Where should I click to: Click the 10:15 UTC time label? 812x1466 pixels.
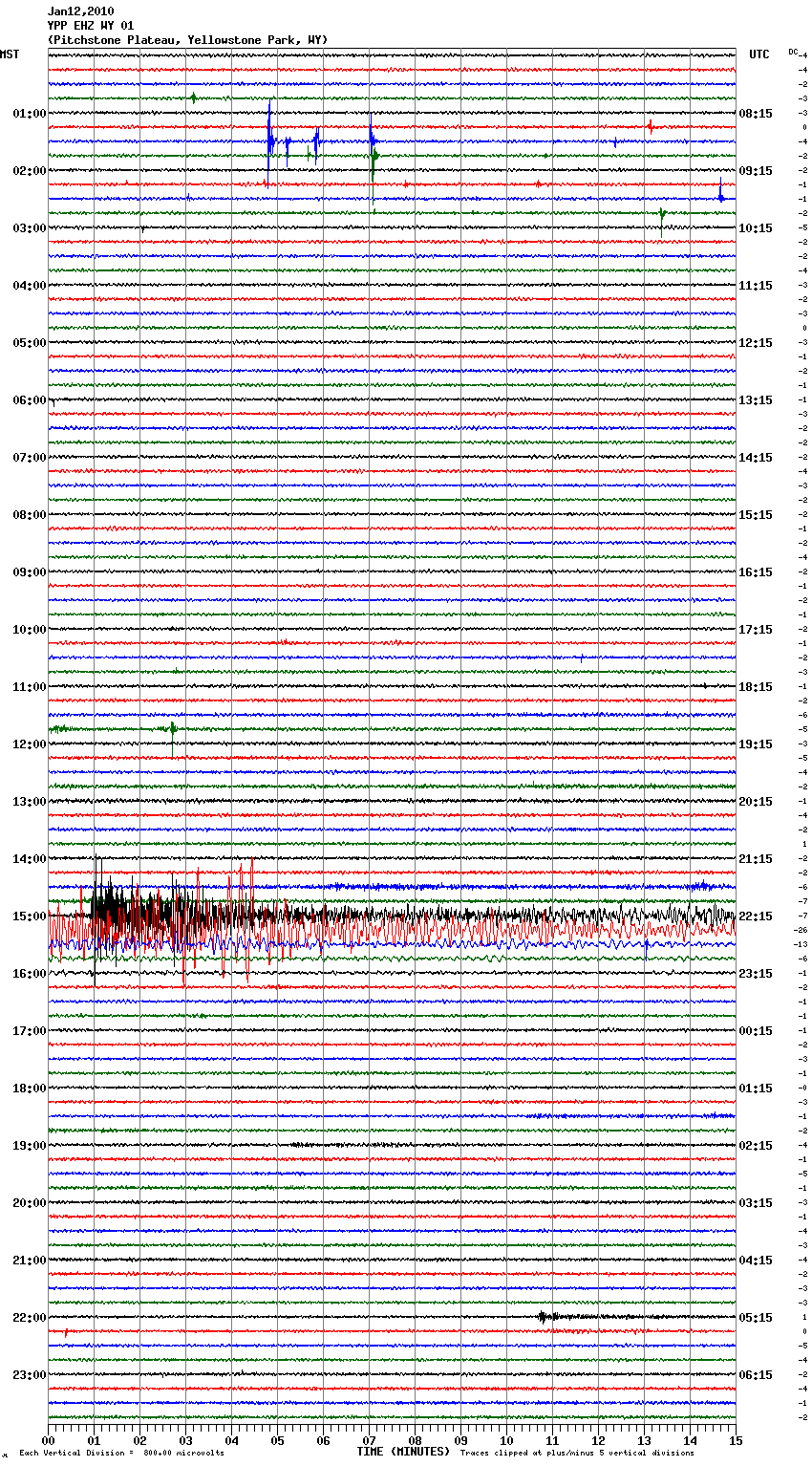(756, 228)
